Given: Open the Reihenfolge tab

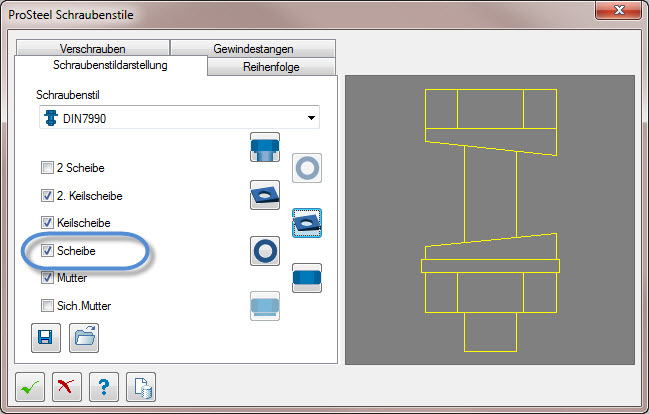Looking at the screenshot, I should click(271, 67).
